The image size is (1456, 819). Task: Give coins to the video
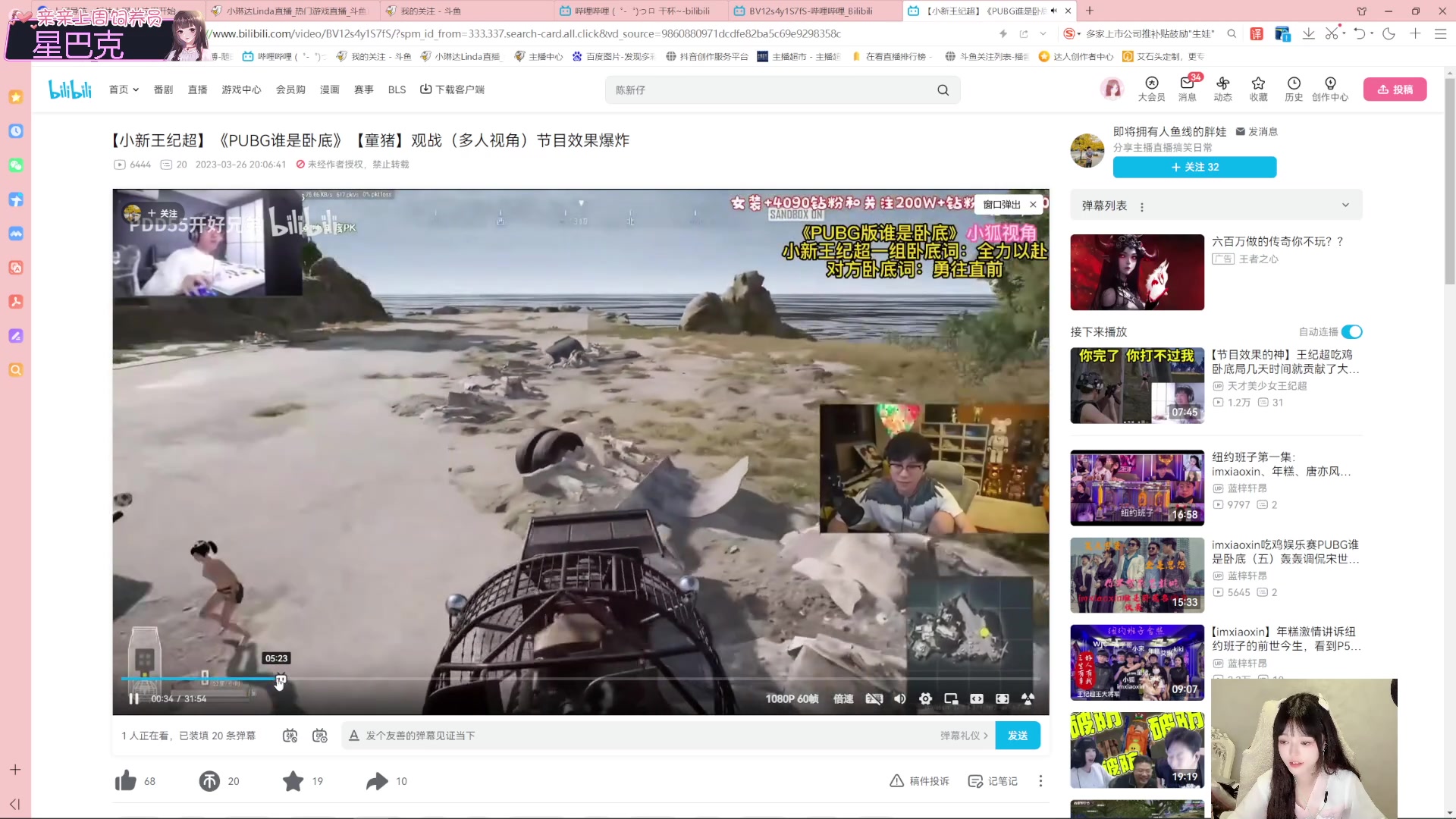[x=209, y=781]
